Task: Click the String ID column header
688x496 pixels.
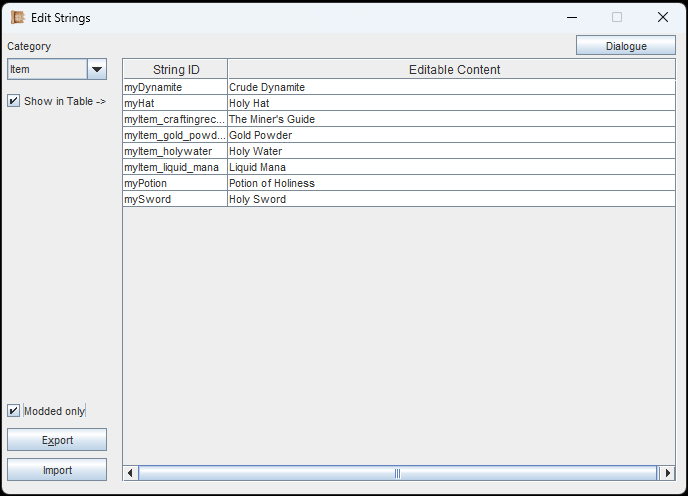Action: click(x=175, y=70)
